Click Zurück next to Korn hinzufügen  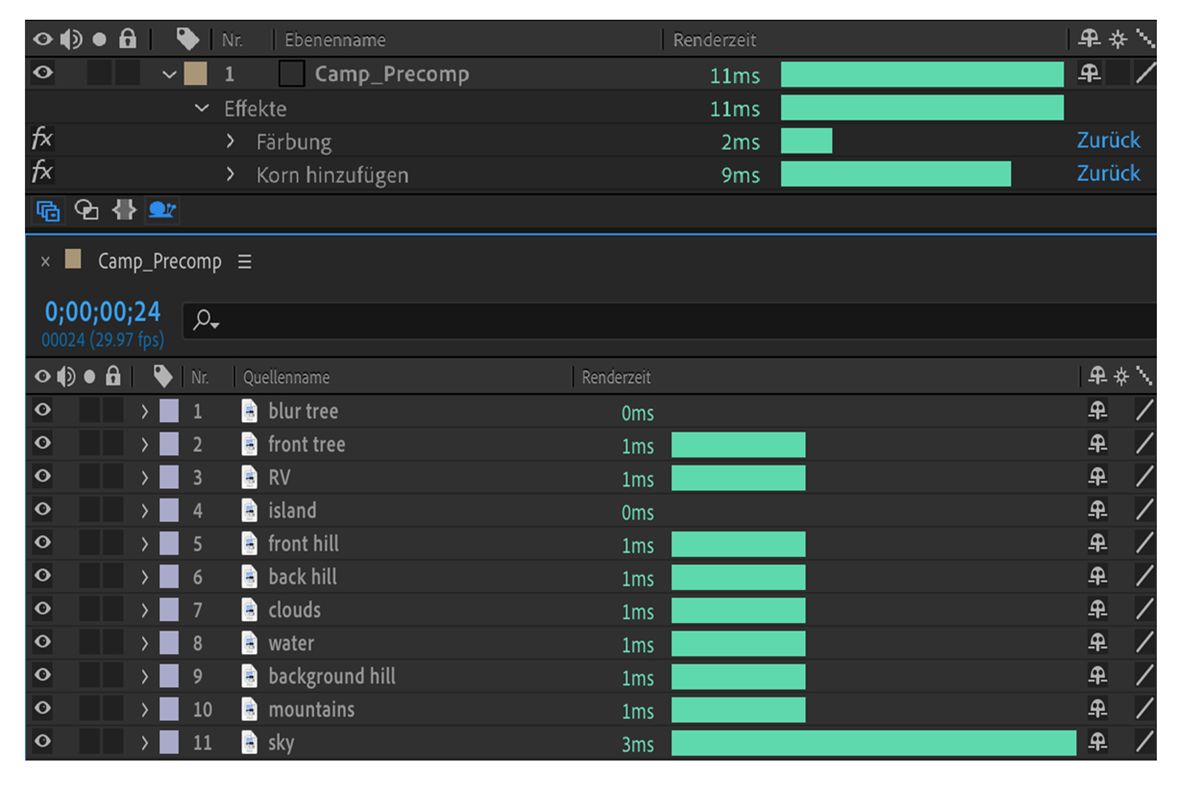[1108, 174]
